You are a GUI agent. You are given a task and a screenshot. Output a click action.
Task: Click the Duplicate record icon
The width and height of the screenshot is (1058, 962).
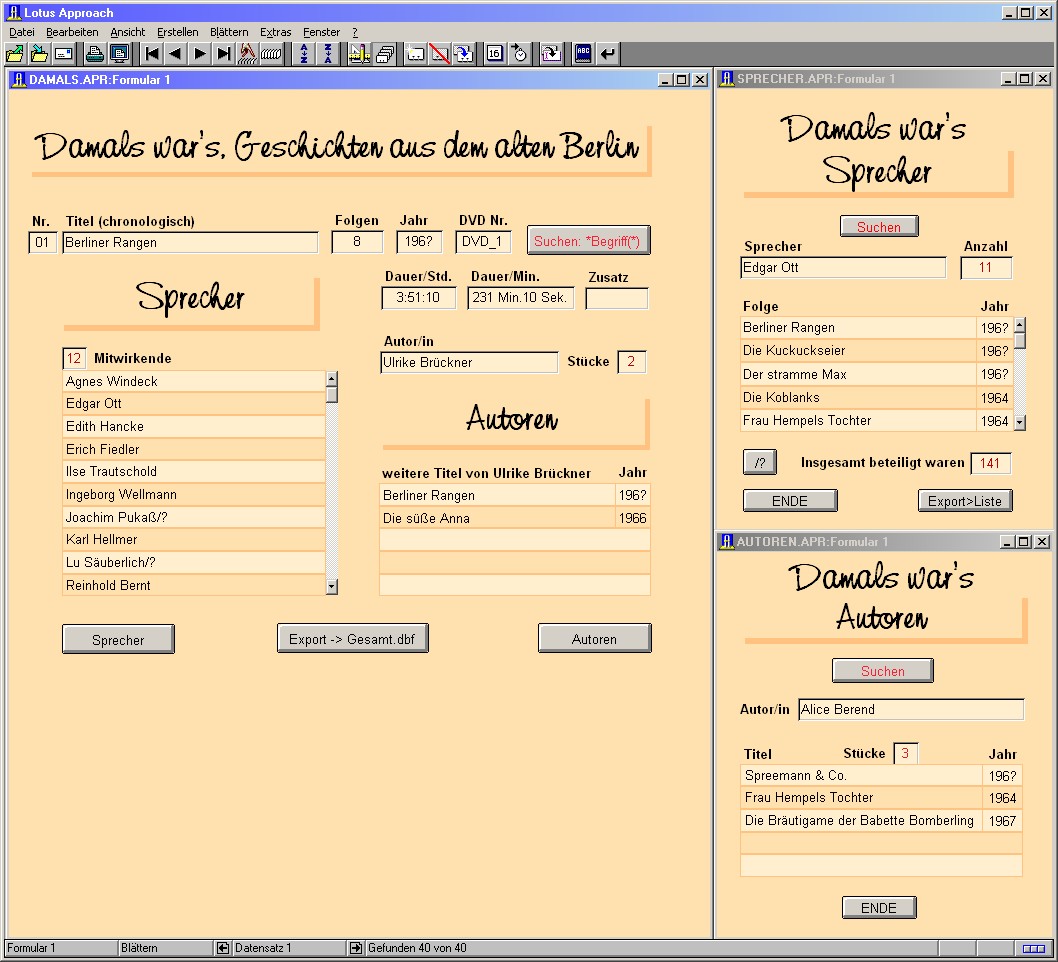click(x=464, y=54)
